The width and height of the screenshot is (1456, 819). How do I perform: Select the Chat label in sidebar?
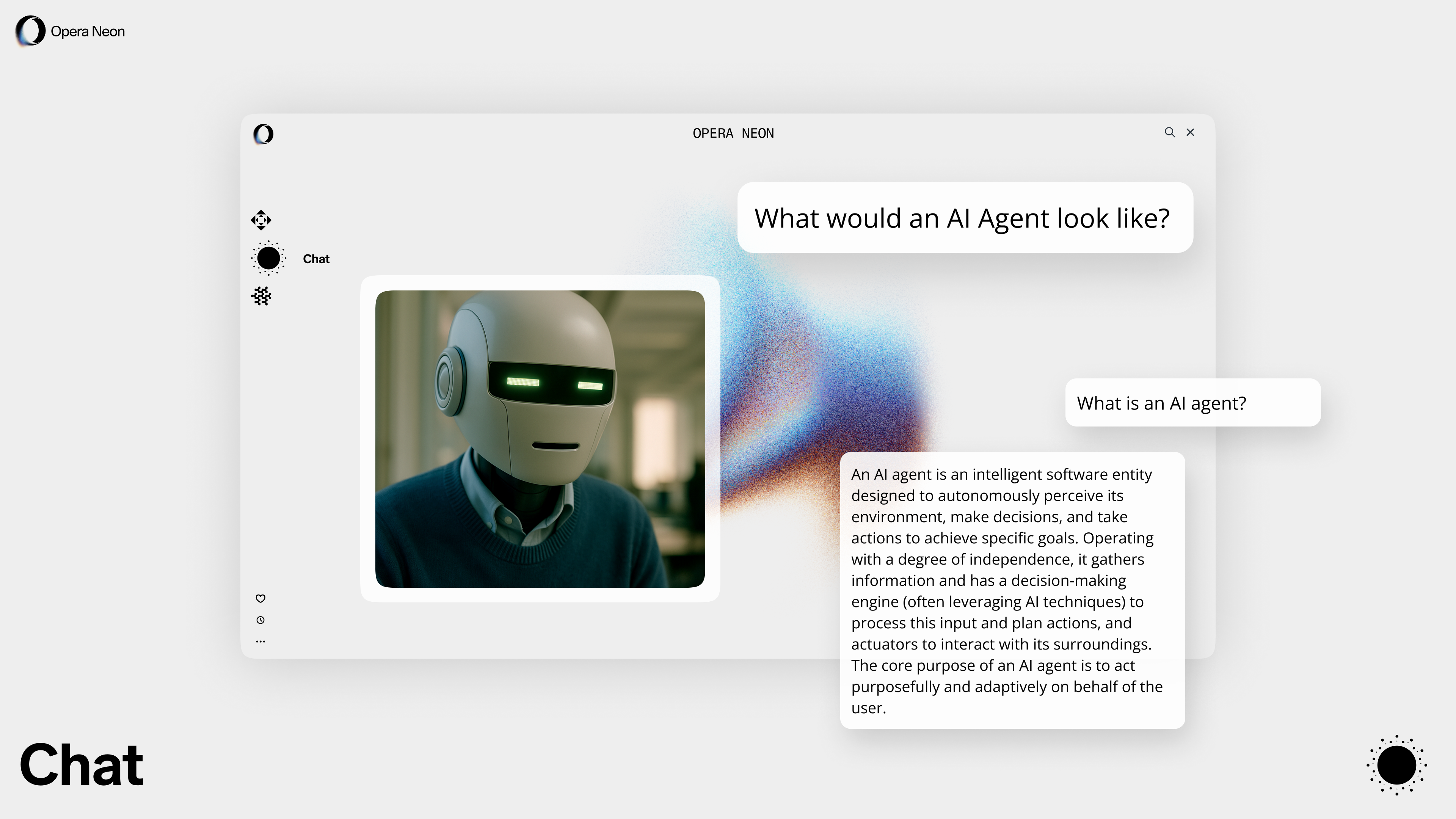[x=316, y=259]
